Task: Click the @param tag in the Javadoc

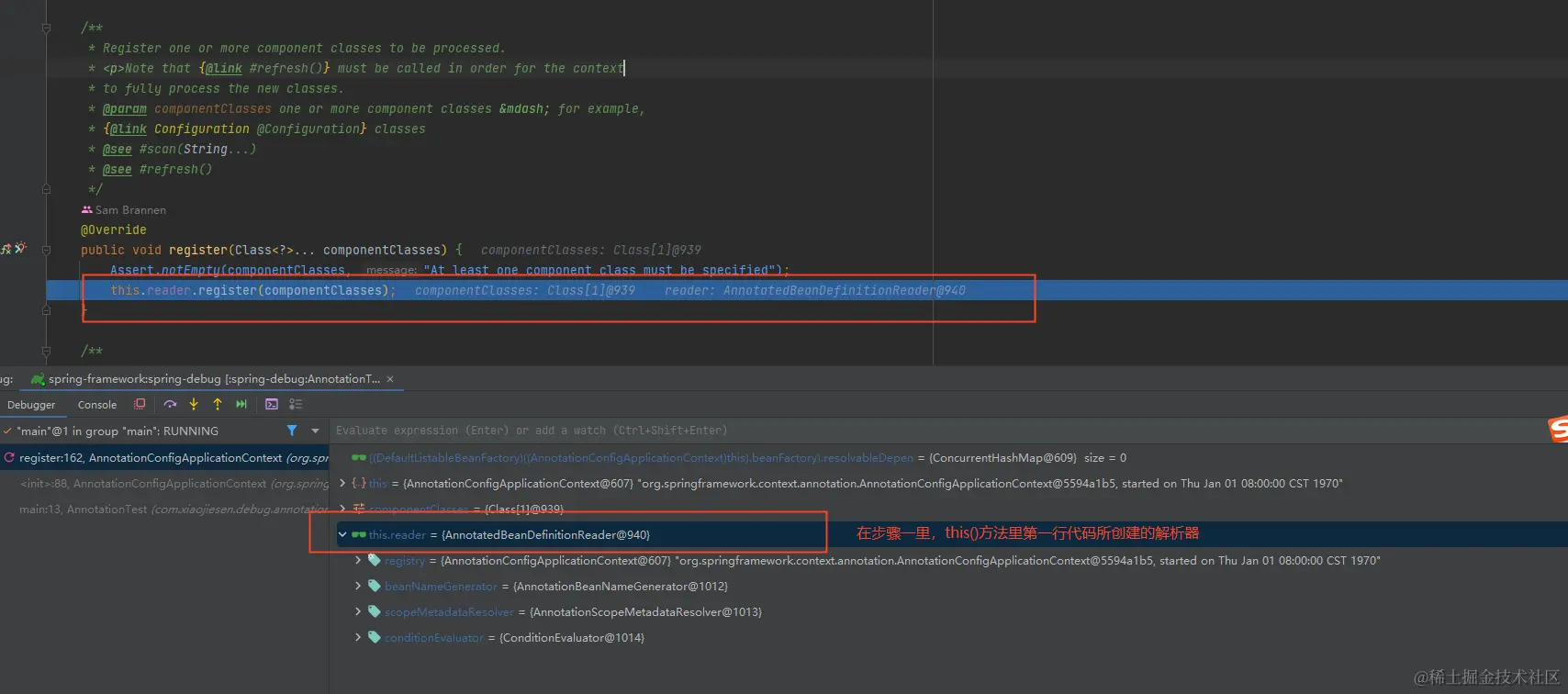Action: (x=125, y=109)
